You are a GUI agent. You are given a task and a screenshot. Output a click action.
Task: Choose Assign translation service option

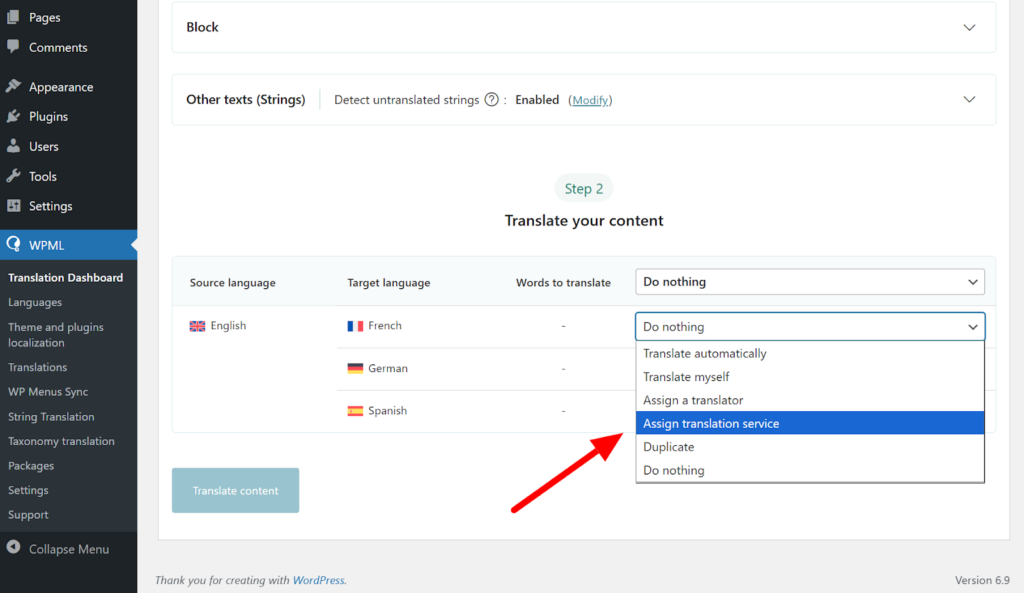[x=810, y=423]
